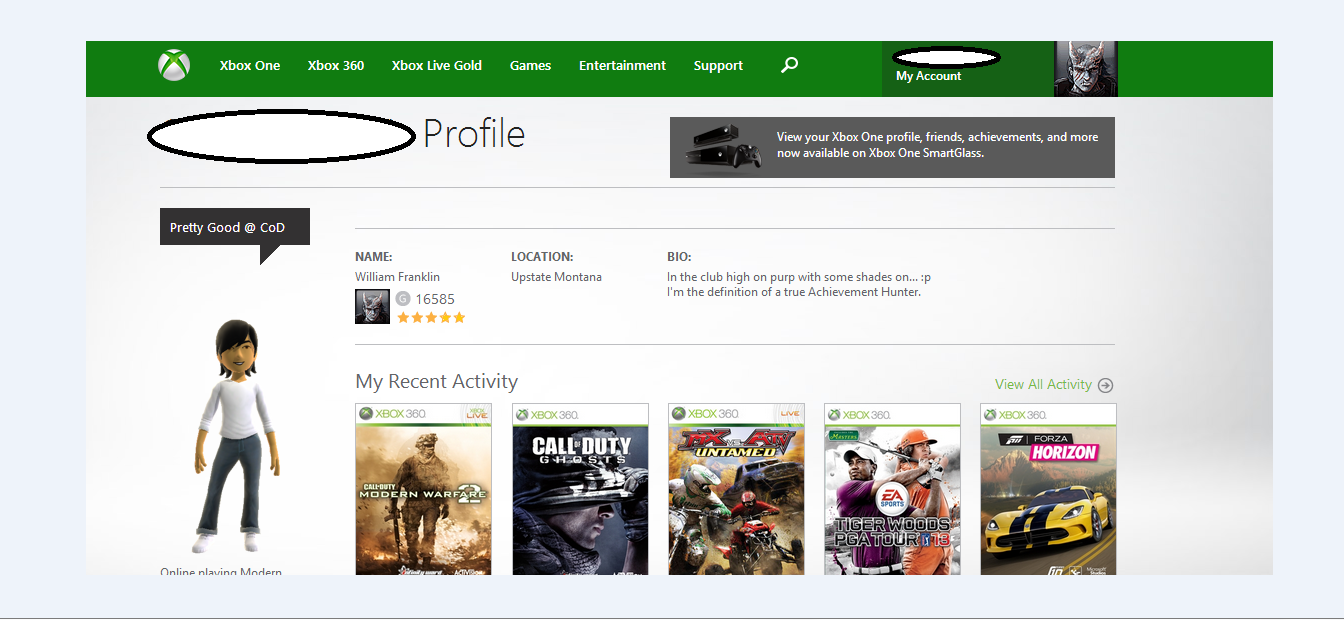This screenshot has width=1344, height=620.
Task: Click View All Activity link
Action: point(1043,384)
